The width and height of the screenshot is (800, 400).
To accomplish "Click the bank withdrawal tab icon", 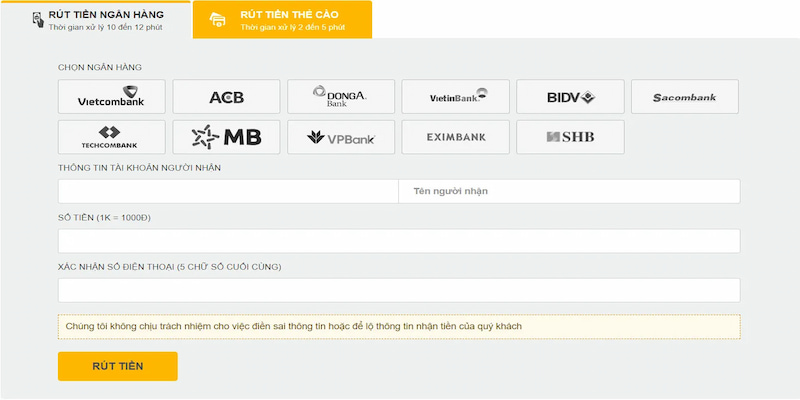I will click(38, 20).
